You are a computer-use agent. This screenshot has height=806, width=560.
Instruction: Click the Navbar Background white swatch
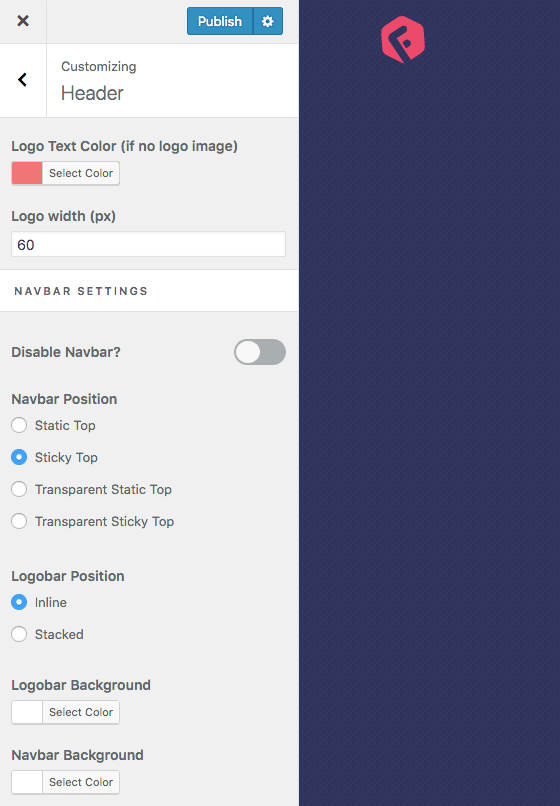tap(27, 782)
